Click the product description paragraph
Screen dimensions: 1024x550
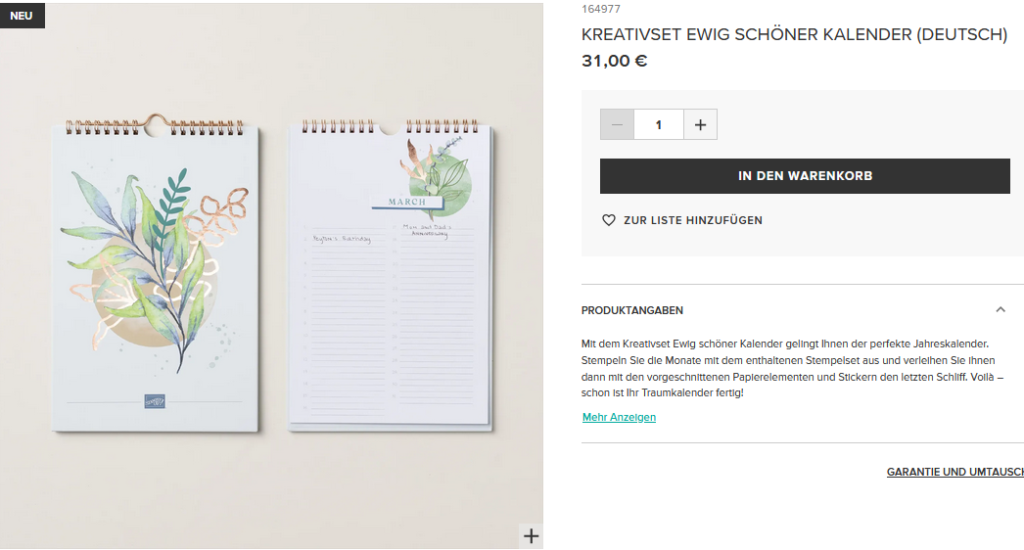click(792, 368)
